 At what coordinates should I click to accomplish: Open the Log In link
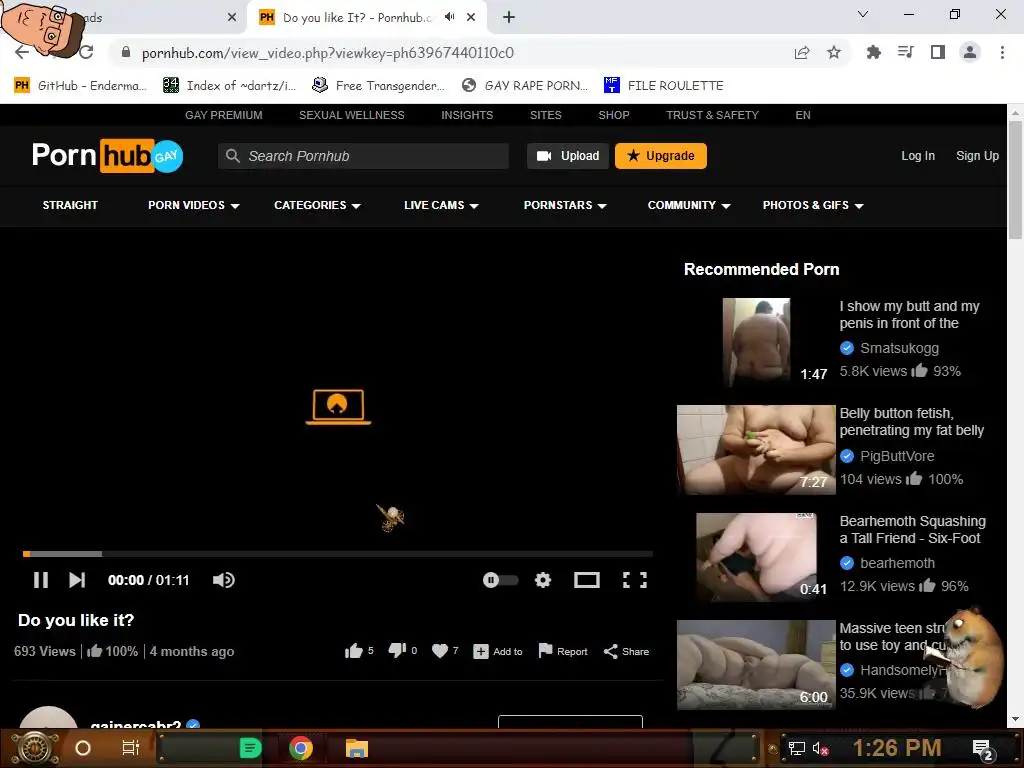coord(918,156)
